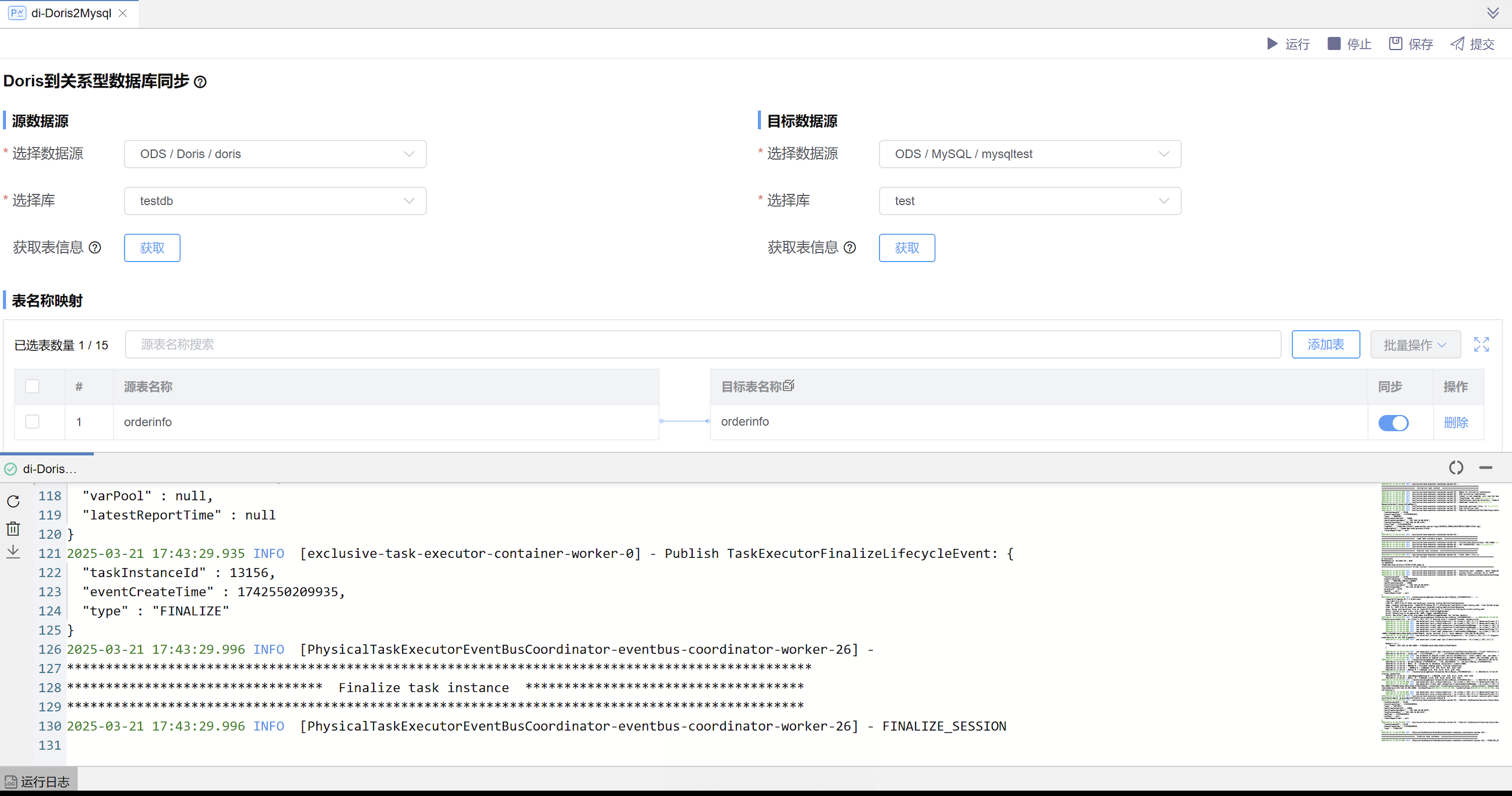Check the orderinfo row checkbox
The image size is (1512, 796).
coord(32,422)
